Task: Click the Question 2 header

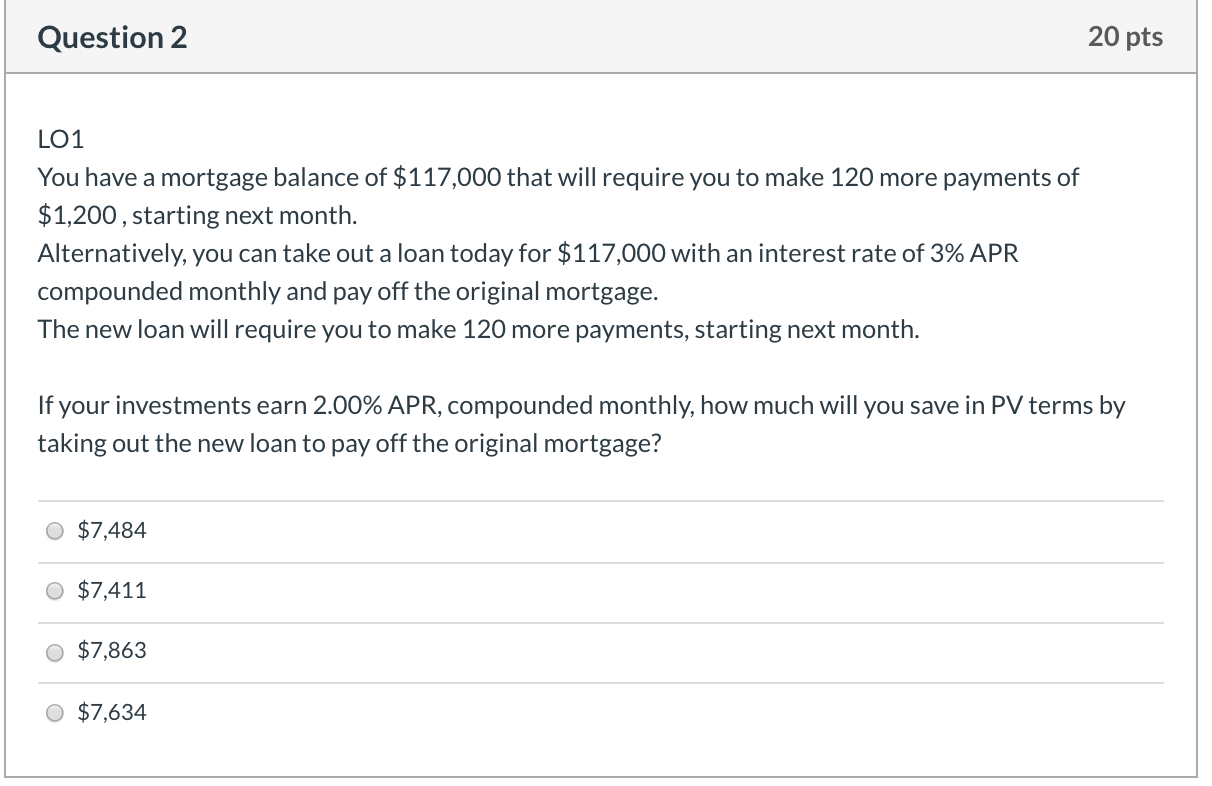Action: [111, 37]
